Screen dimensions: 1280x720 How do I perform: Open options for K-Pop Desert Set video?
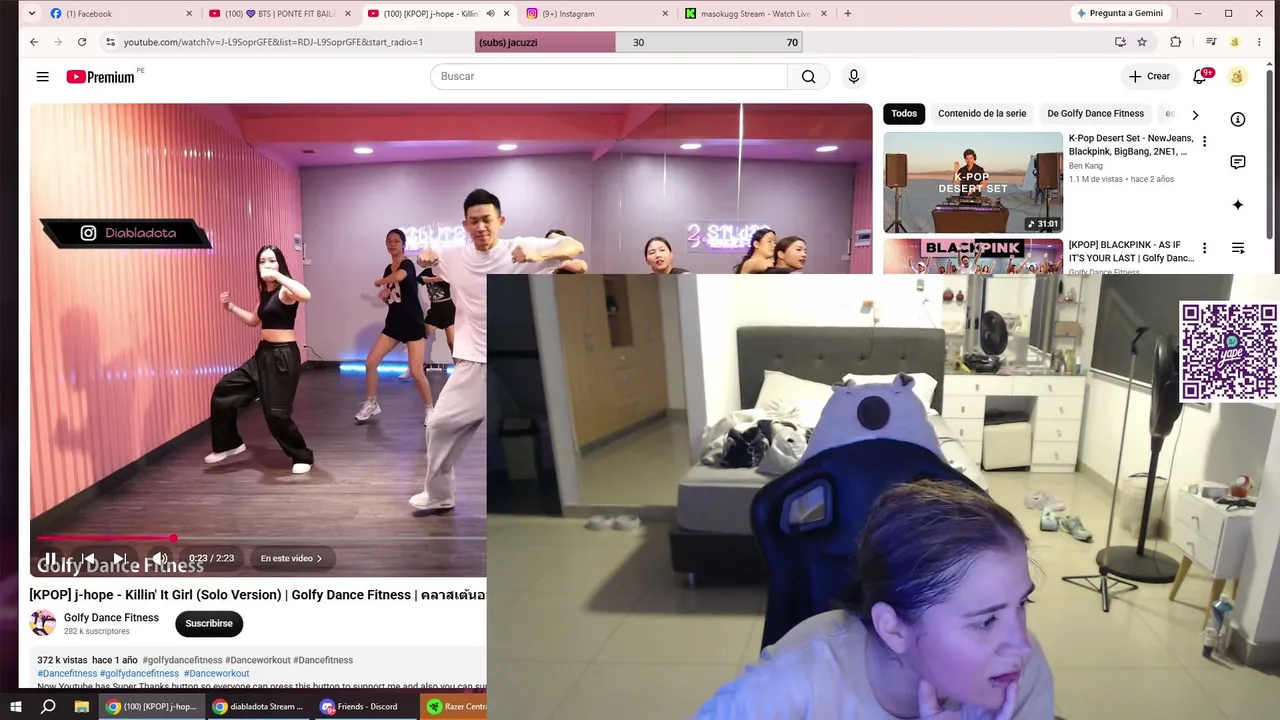tap(1204, 142)
